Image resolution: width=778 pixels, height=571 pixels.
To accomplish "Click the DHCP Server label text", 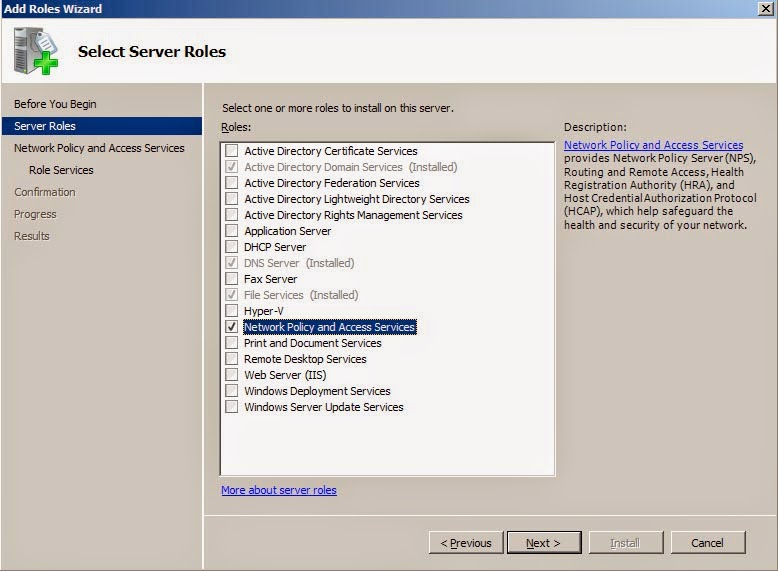I will click(x=275, y=247).
